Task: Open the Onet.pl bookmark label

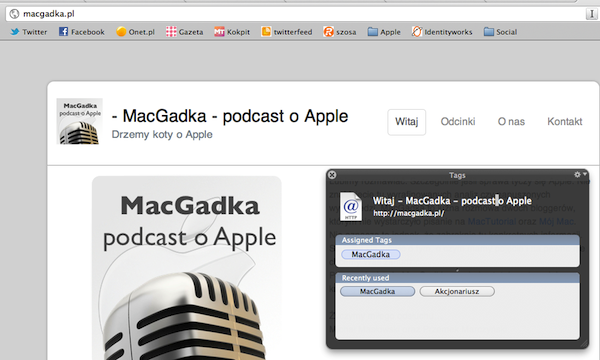Action: (x=142, y=32)
